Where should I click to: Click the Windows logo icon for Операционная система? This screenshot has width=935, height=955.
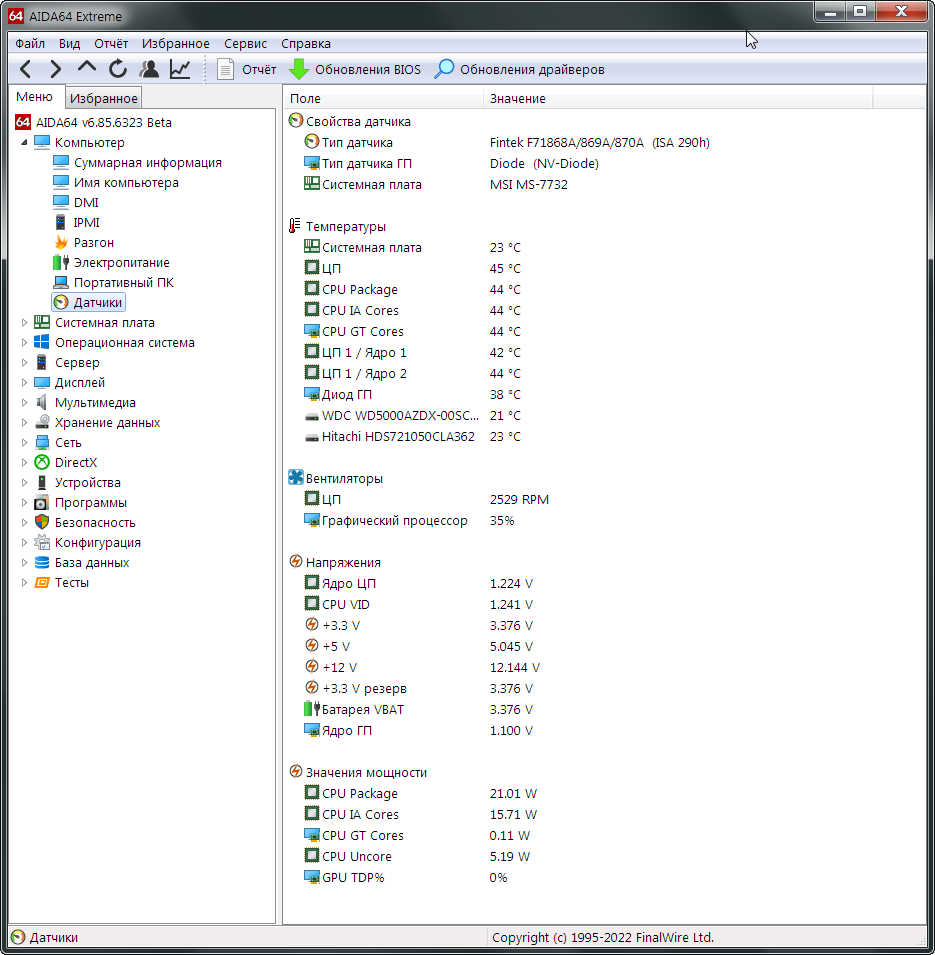(42, 342)
